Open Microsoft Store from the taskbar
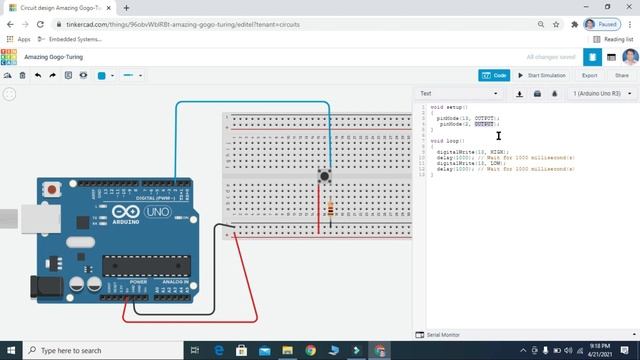The width and height of the screenshot is (640, 360). click(x=241, y=351)
